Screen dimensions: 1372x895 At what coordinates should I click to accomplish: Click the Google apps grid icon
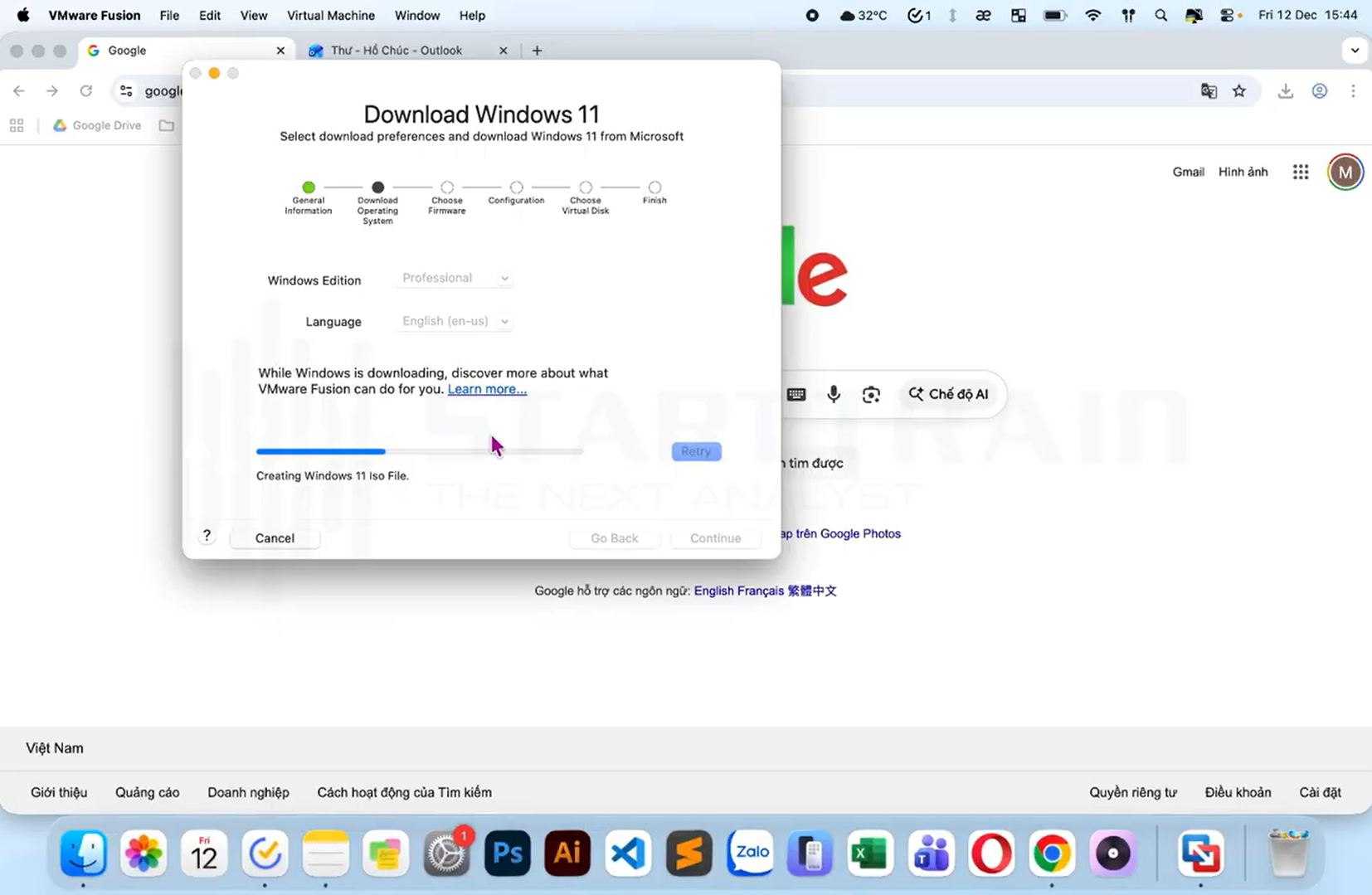pyautogui.click(x=1300, y=172)
